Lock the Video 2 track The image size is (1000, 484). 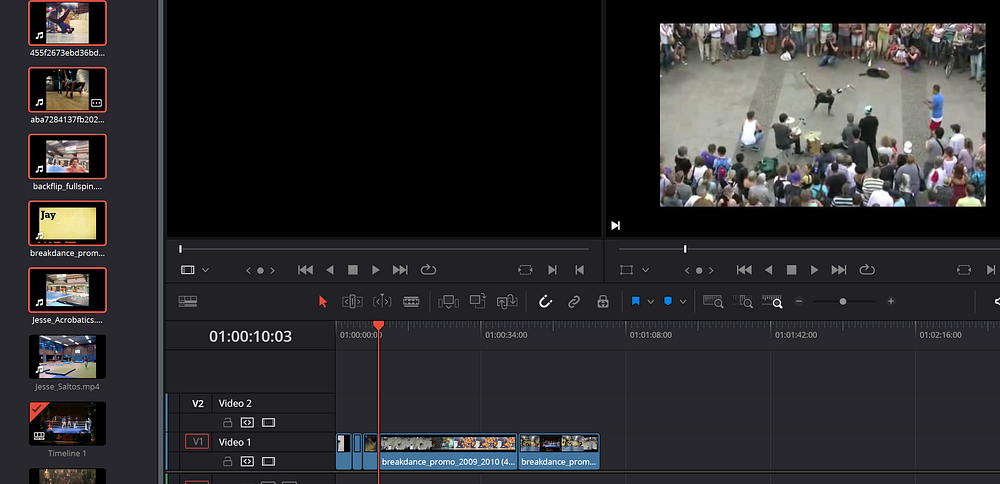click(227, 422)
